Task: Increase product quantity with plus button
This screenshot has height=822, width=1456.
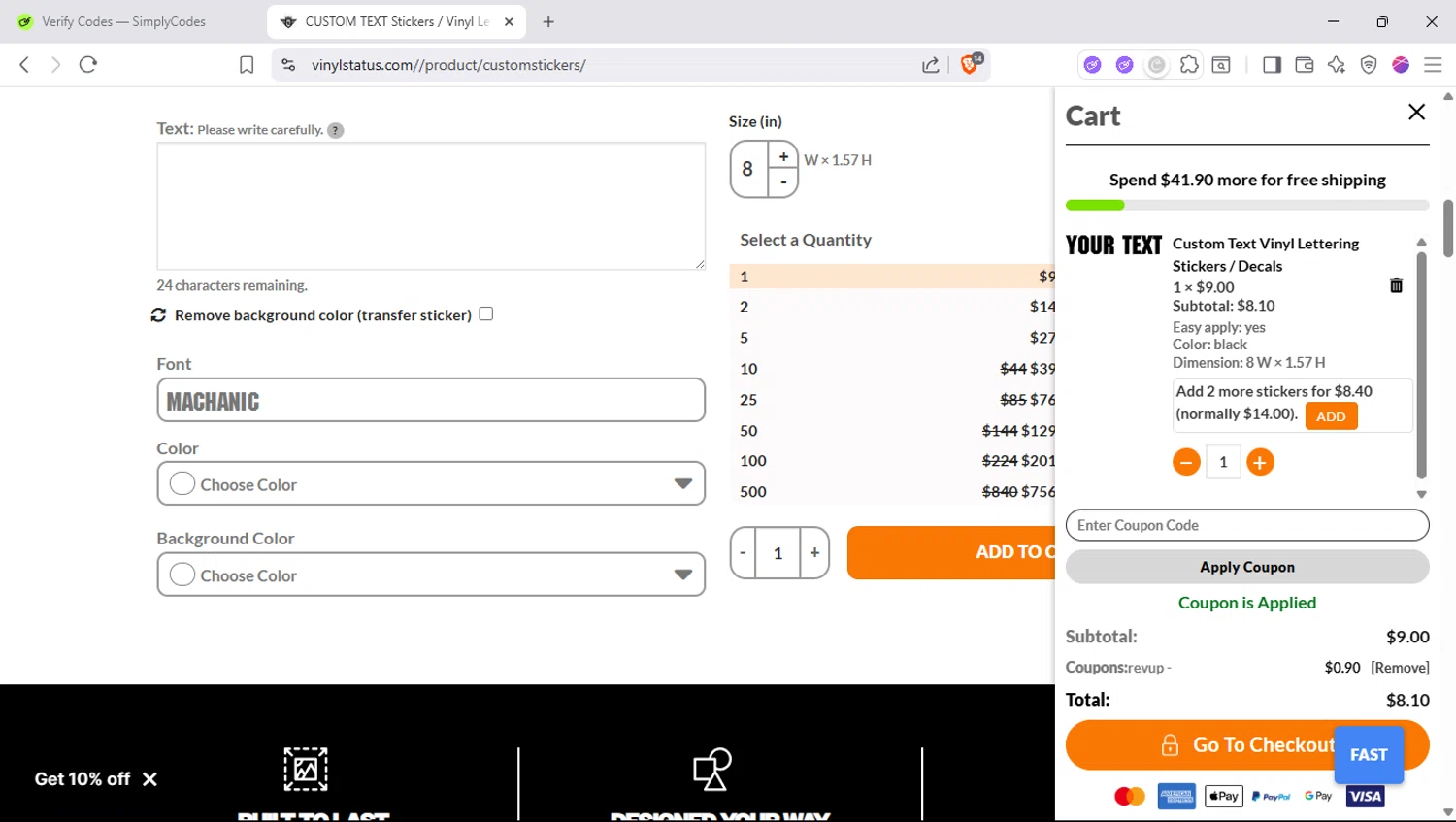Action: point(814,553)
